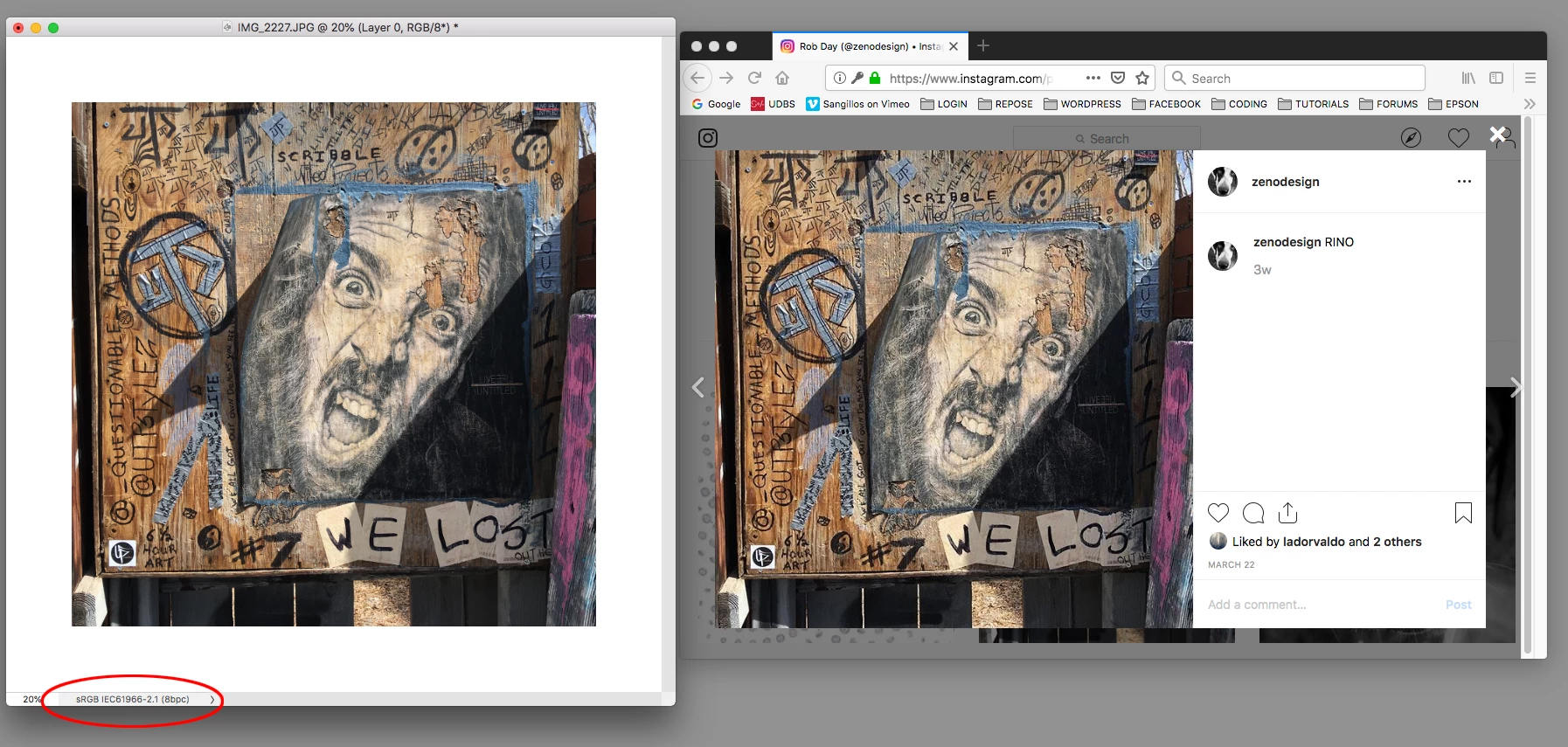Open the REPOSE bookmarks folder
This screenshot has width=1568, height=747.
coord(1005,104)
